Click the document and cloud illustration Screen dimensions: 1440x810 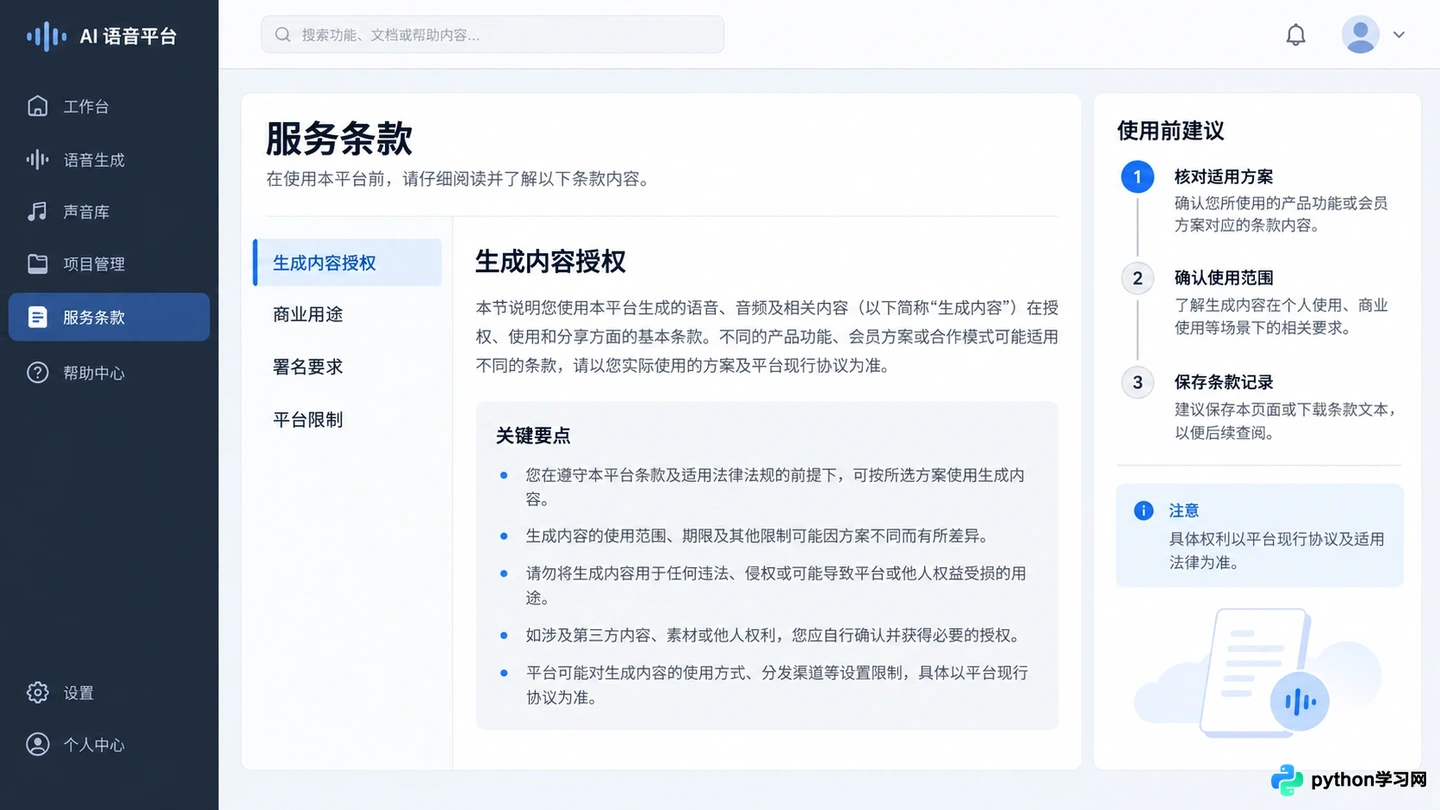(x=1258, y=672)
